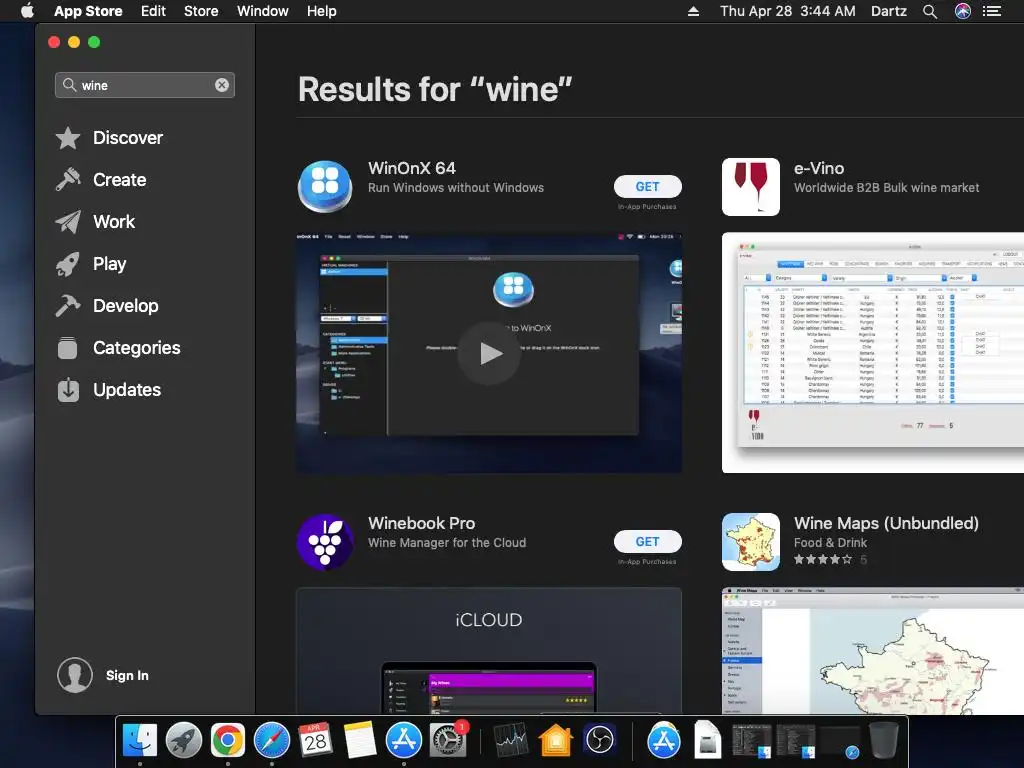
Task: Open Finder from the dock
Action: coord(140,741)
